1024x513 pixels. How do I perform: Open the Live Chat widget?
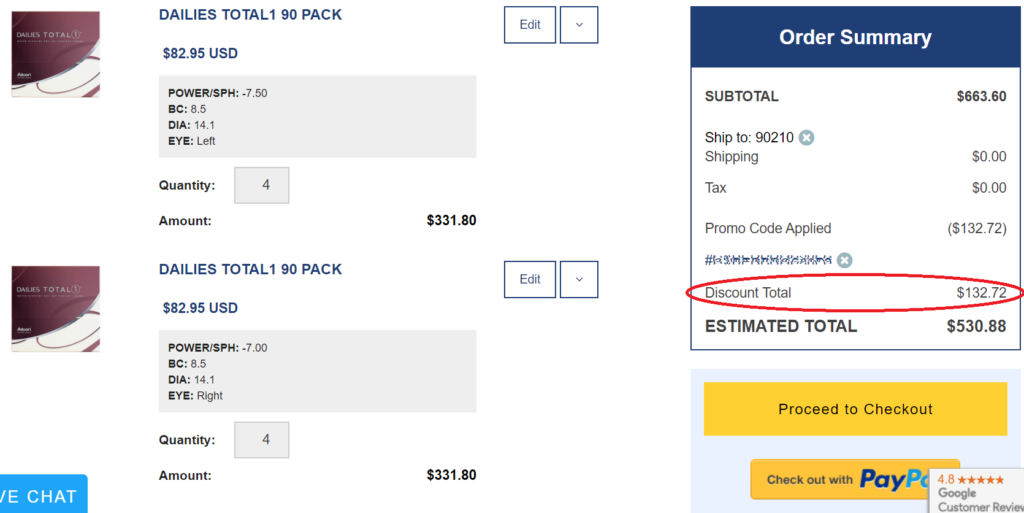tap(40, 496)
